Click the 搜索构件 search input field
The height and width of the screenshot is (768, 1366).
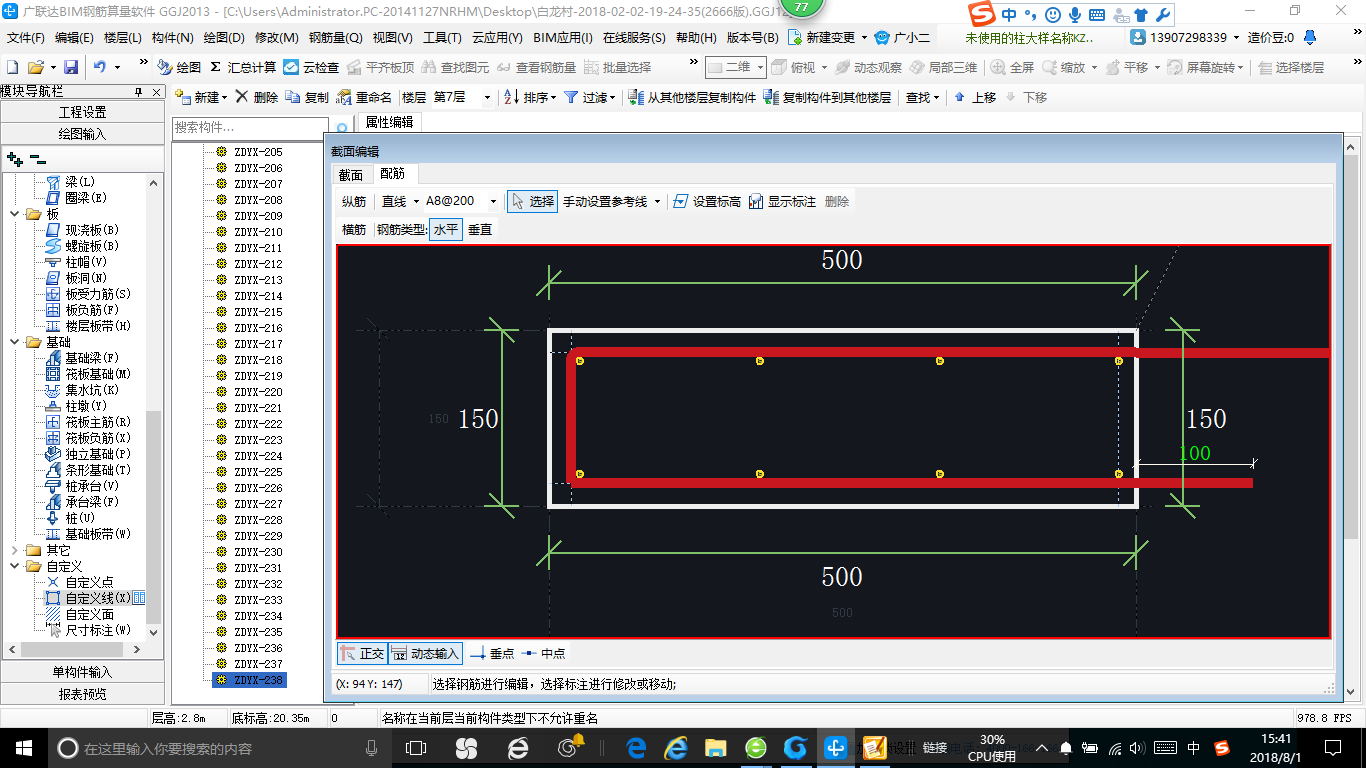[250, 128]
